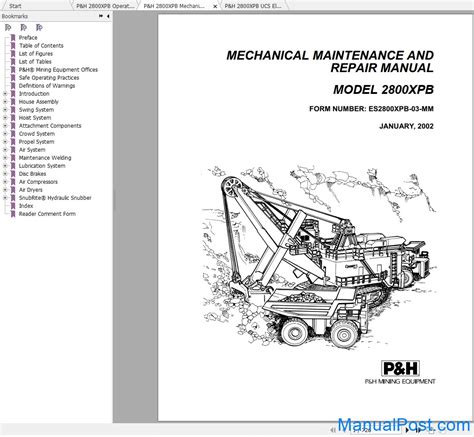Click the first-page navigation arrow in status bar
Image resolution: width=474 pixels, height=437 pixels.
(x=332, y=430)
